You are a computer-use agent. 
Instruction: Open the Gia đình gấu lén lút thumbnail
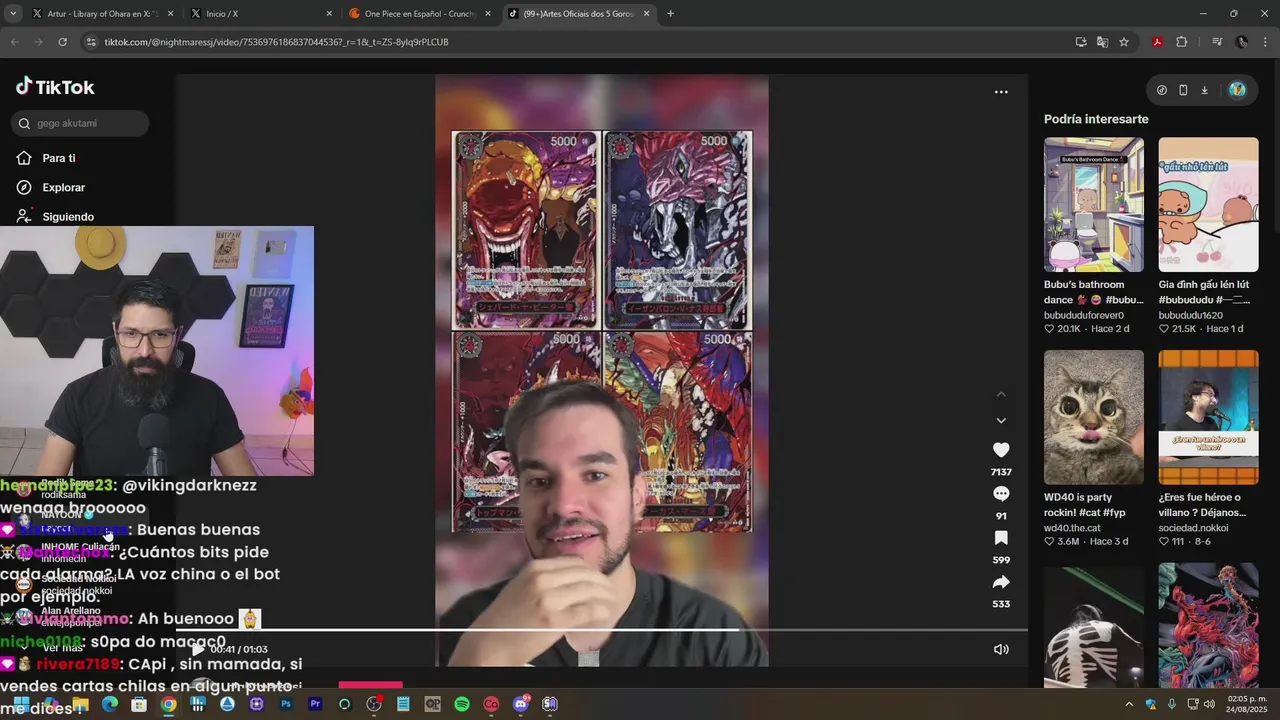1208,205
